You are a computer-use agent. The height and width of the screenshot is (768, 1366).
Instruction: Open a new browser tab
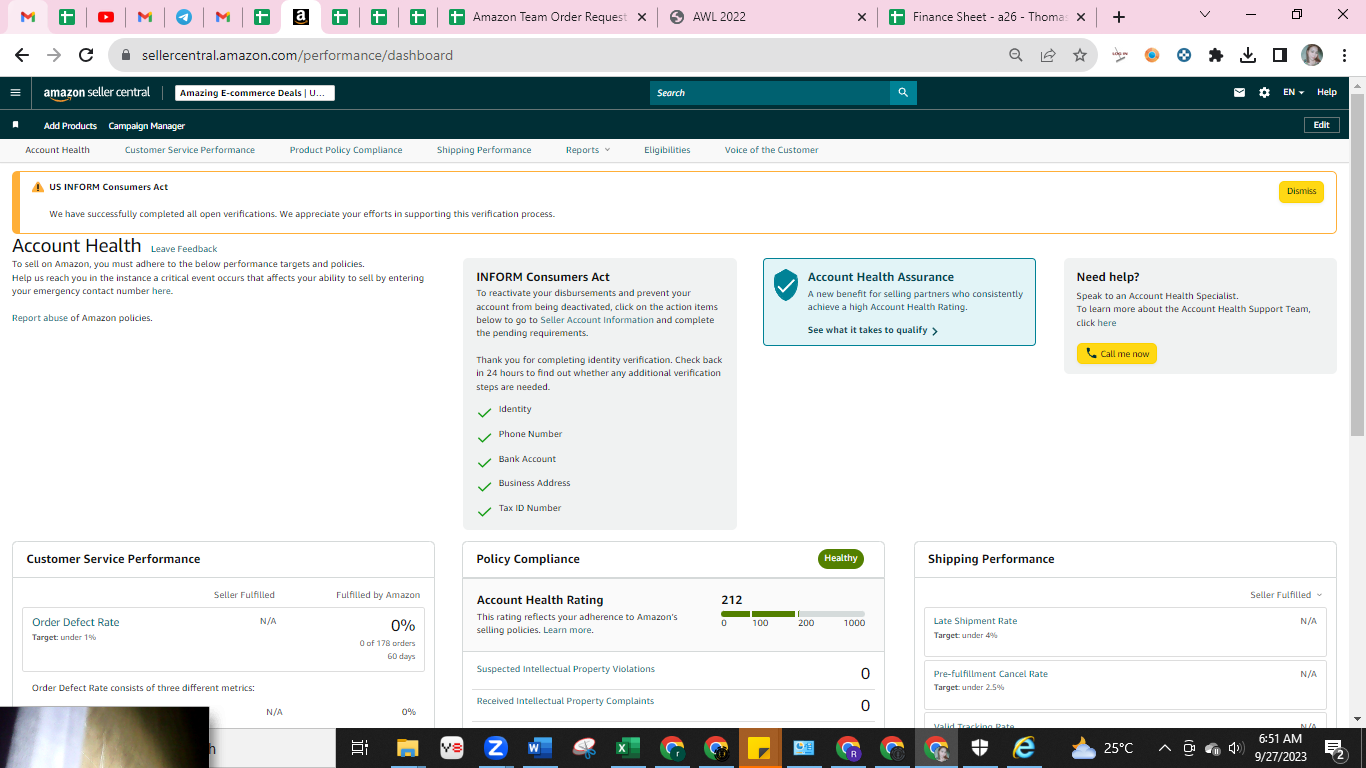(1119, 17)
